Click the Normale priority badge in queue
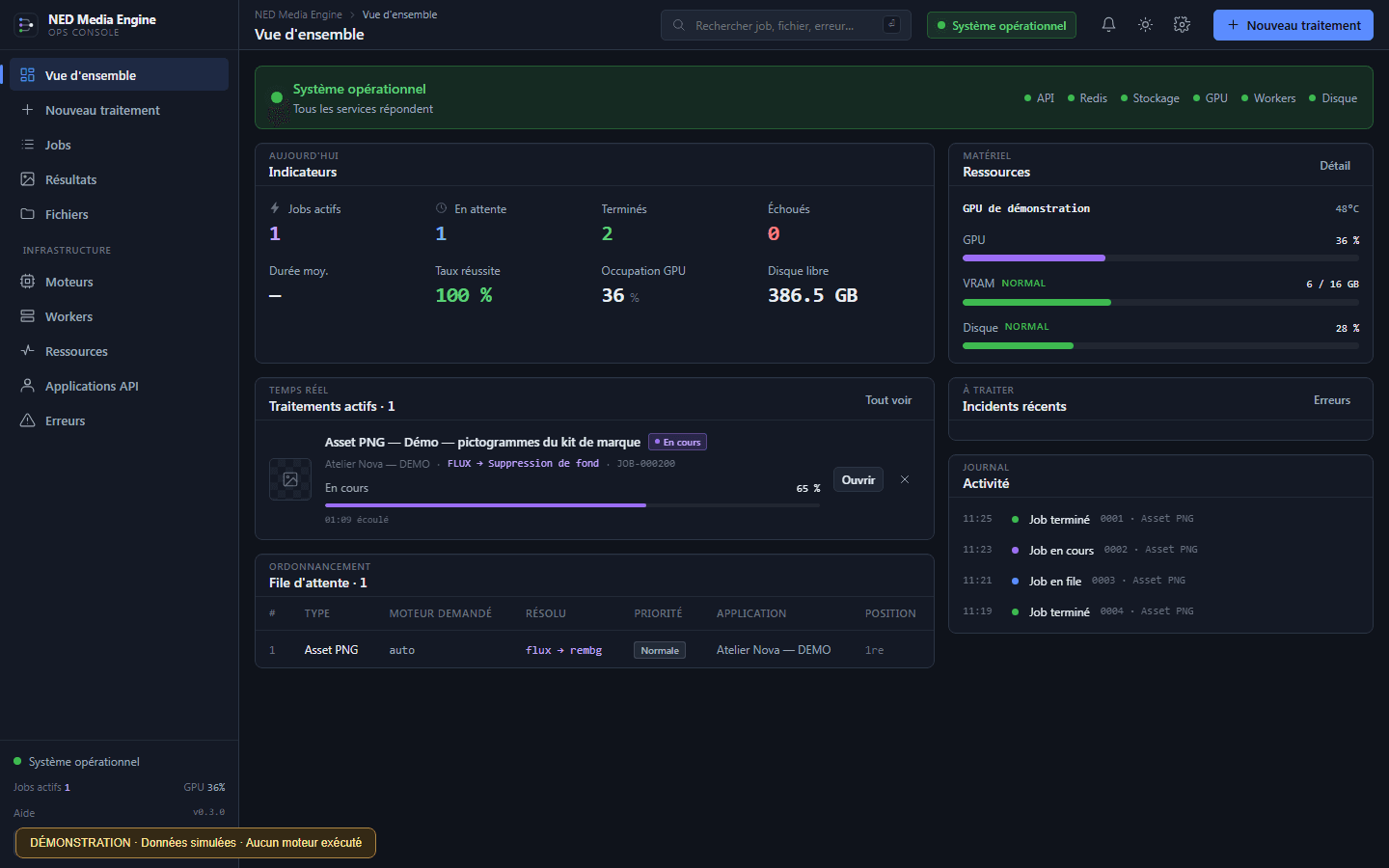The height and width of the screenshot is (868, 1389). [660, 650]
